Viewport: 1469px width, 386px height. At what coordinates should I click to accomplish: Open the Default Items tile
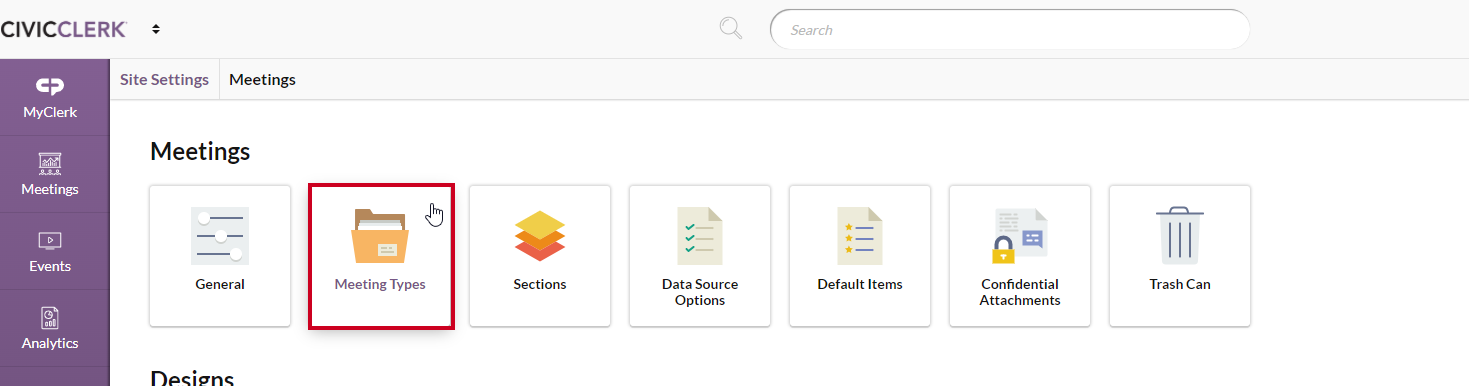coord(860,255)
